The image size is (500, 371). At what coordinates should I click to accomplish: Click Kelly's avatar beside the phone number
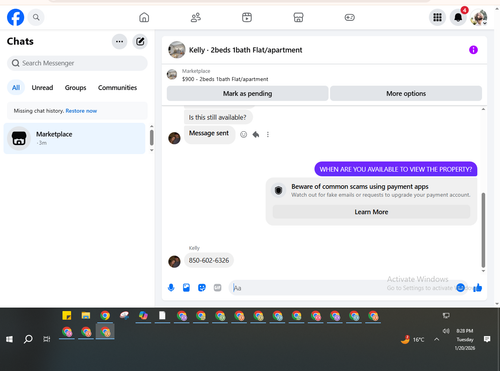[174, 261]
